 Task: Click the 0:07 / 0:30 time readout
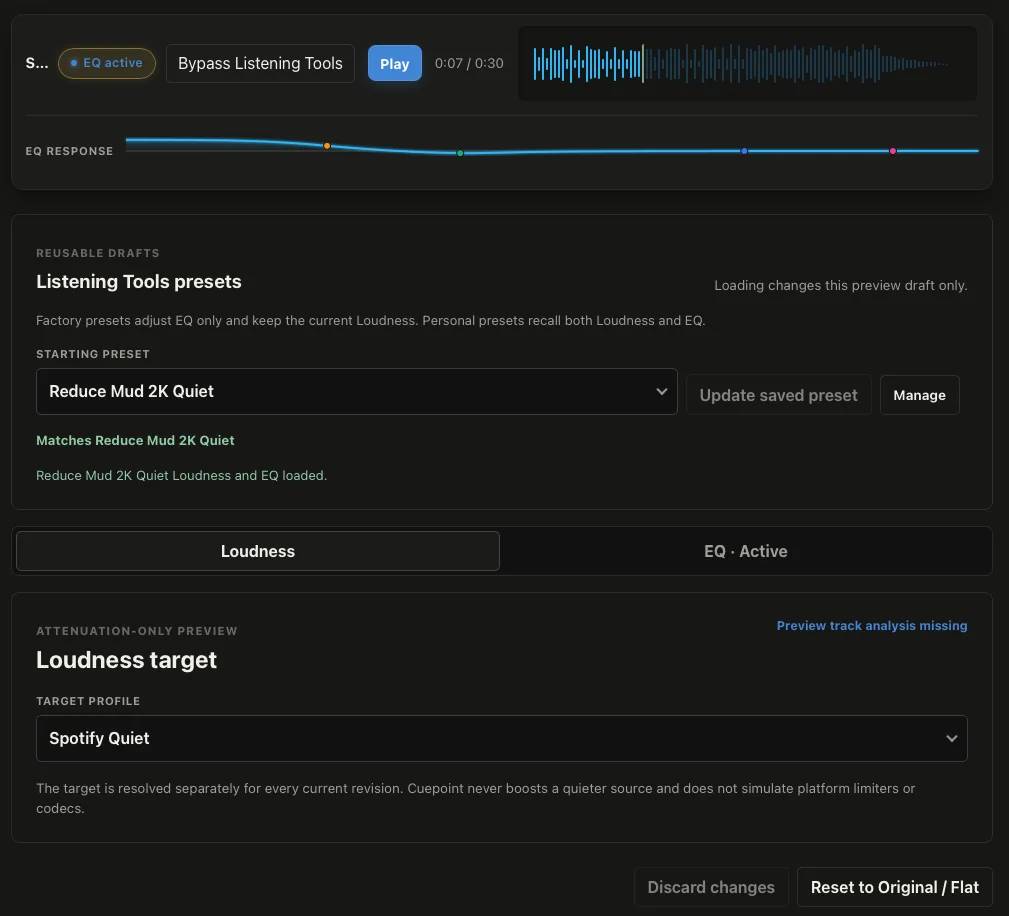coord(468,63)
